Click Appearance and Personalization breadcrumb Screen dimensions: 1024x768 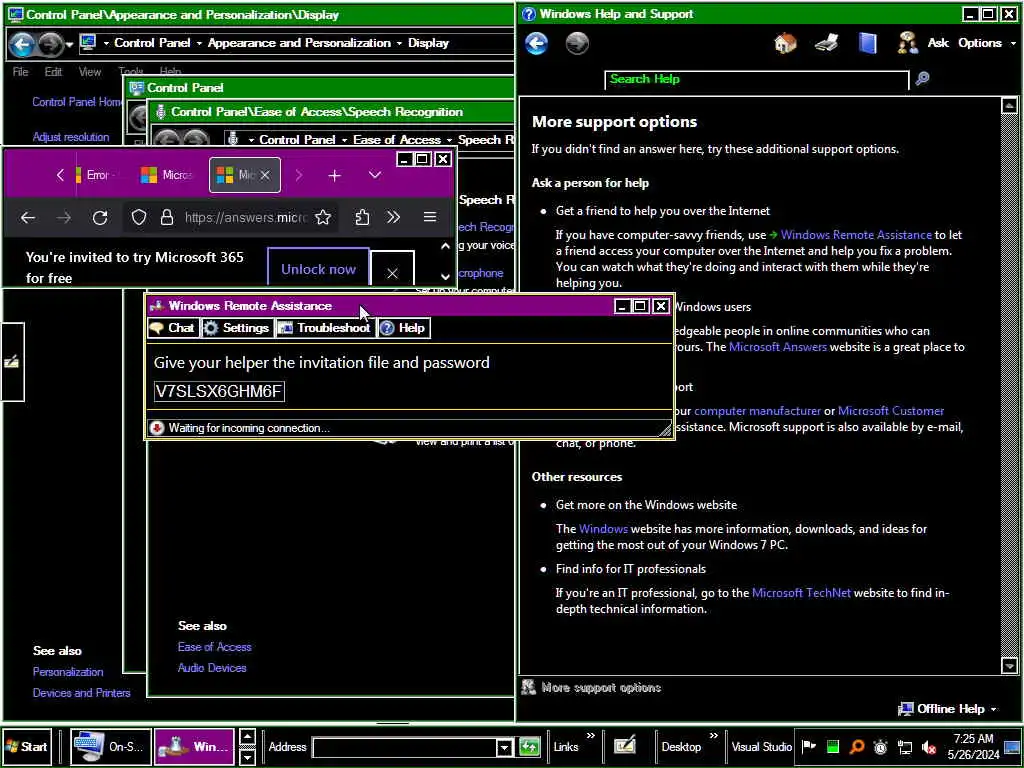coord(299,43)
